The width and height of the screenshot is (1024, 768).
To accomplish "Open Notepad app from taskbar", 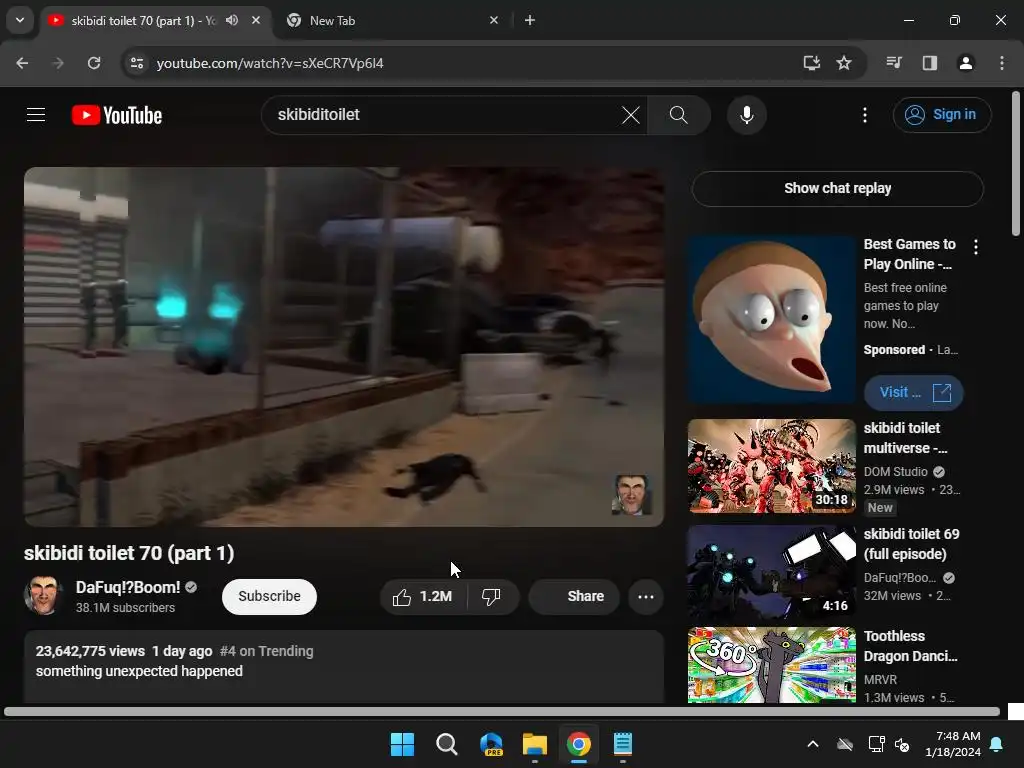I will [623, 744].
